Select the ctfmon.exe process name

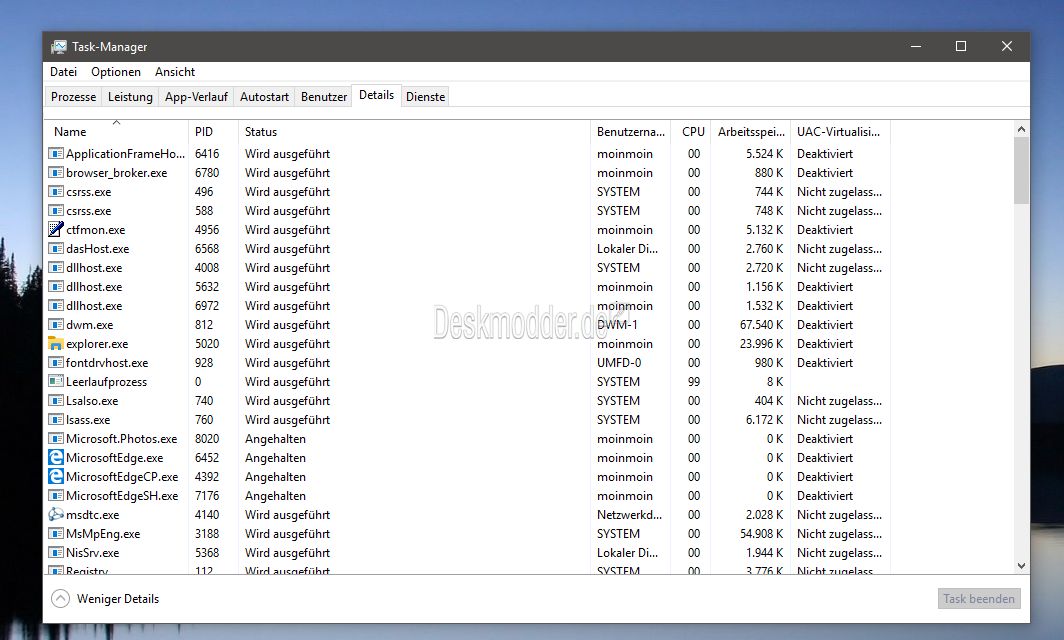tap(96, 229)
